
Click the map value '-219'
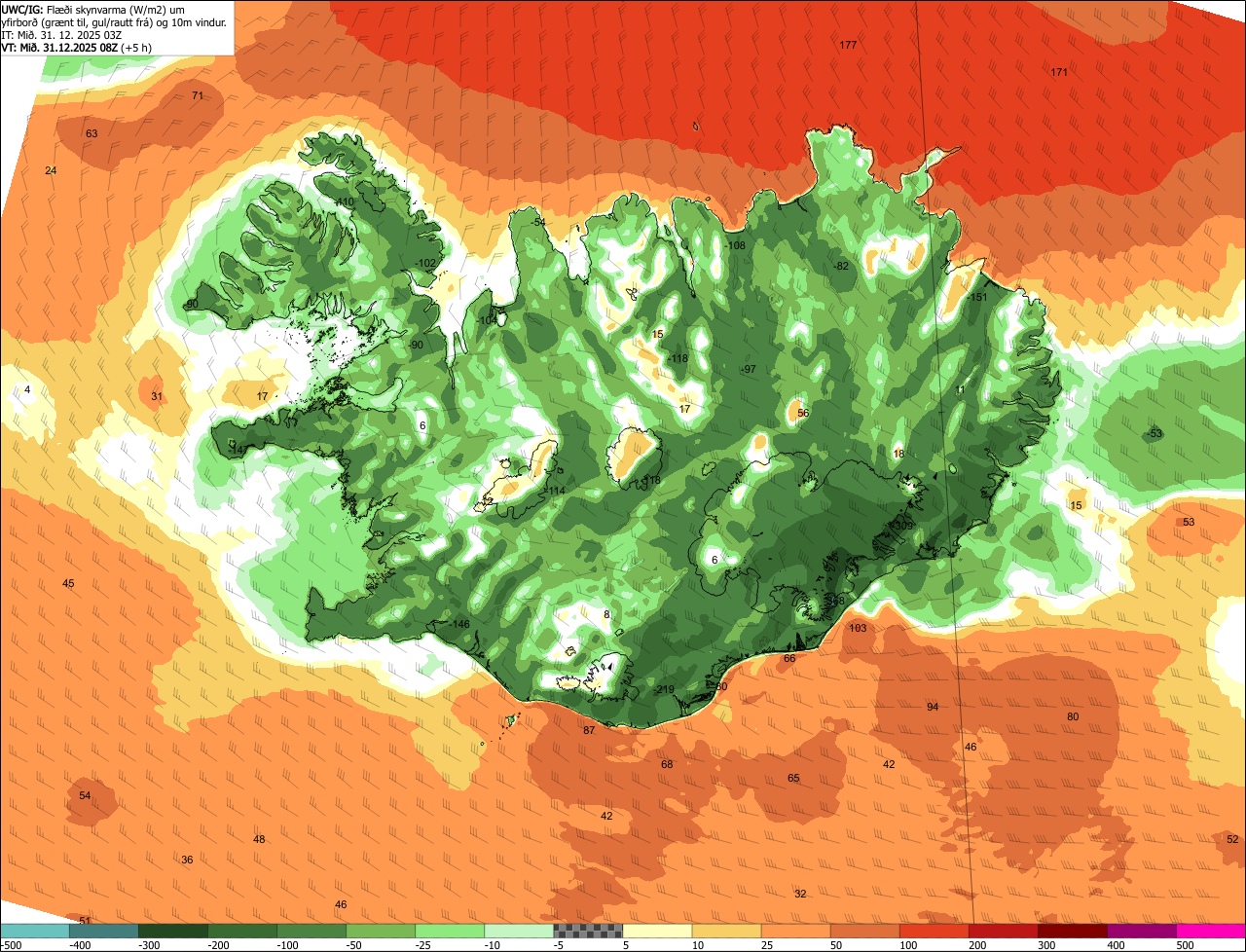[664, 689]
